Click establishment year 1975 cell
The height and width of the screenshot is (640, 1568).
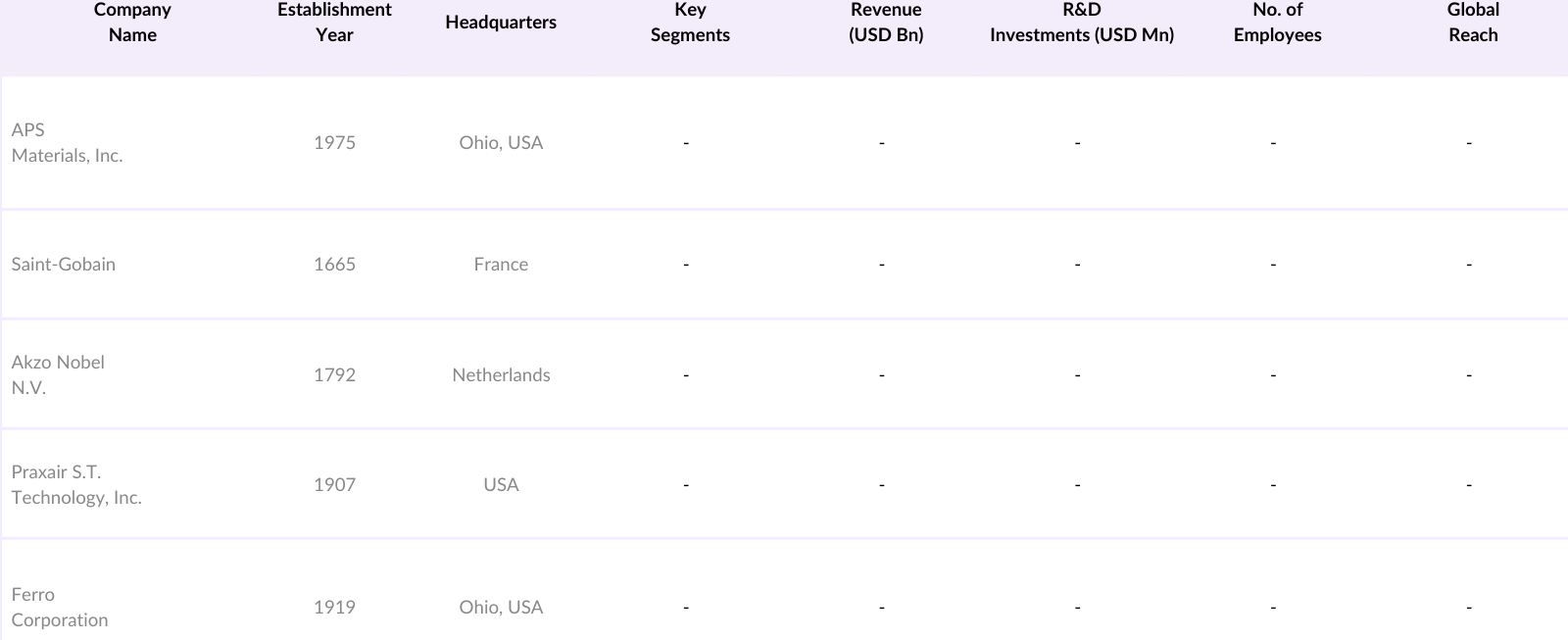tap(334, 143)
